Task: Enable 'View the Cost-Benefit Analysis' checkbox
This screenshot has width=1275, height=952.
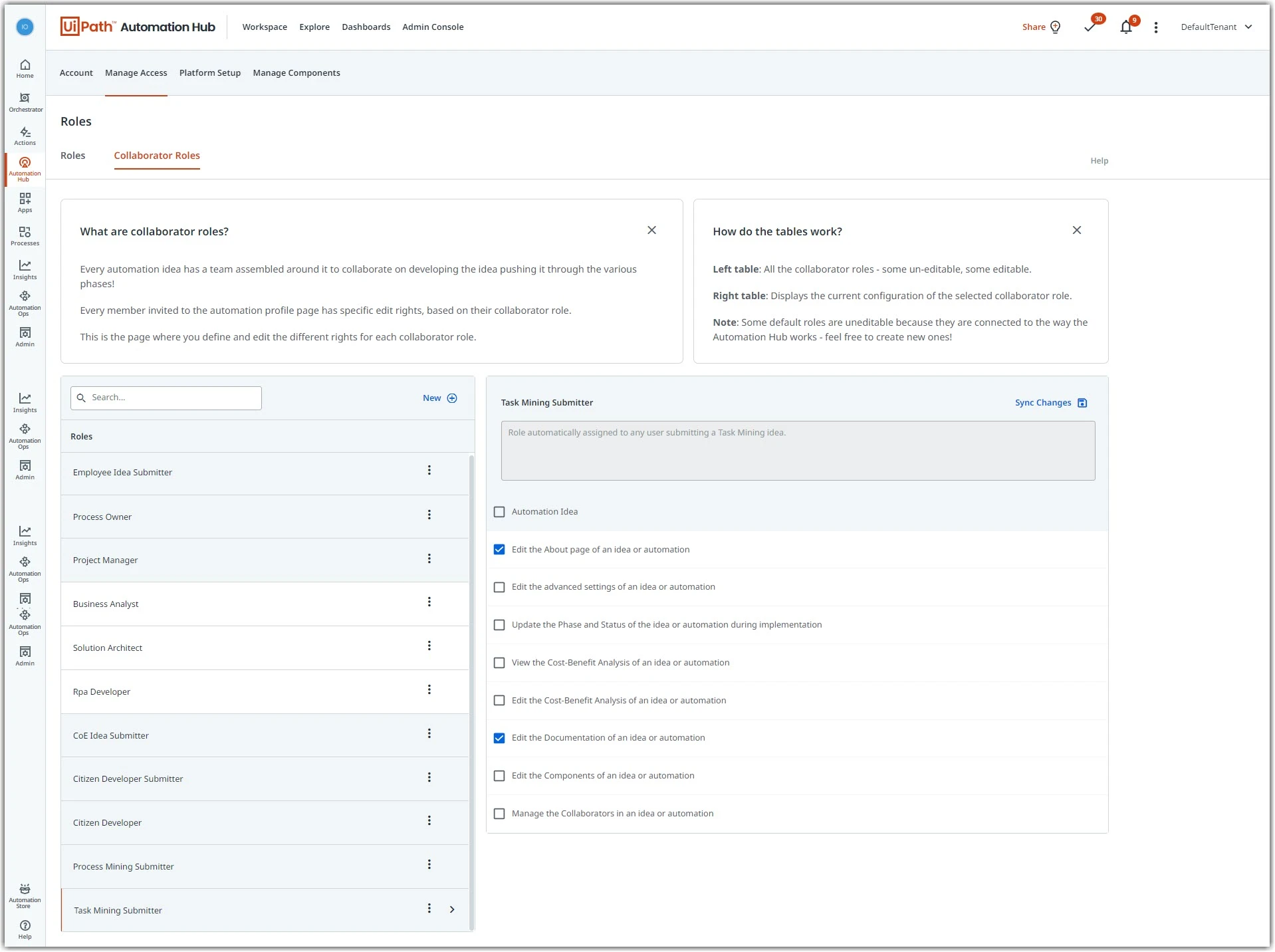Action: (x=499, y=663)
